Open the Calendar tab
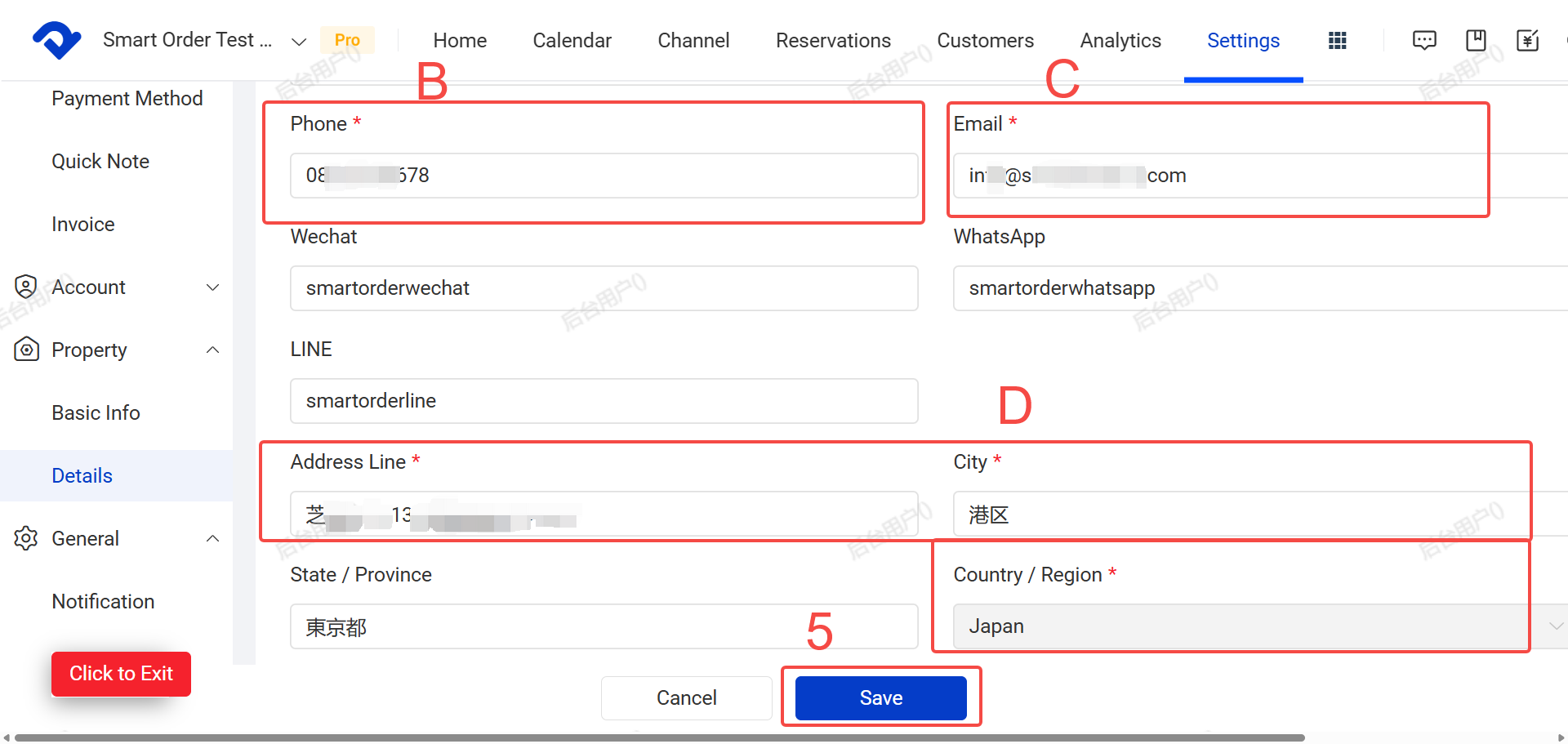 (572, 40)
